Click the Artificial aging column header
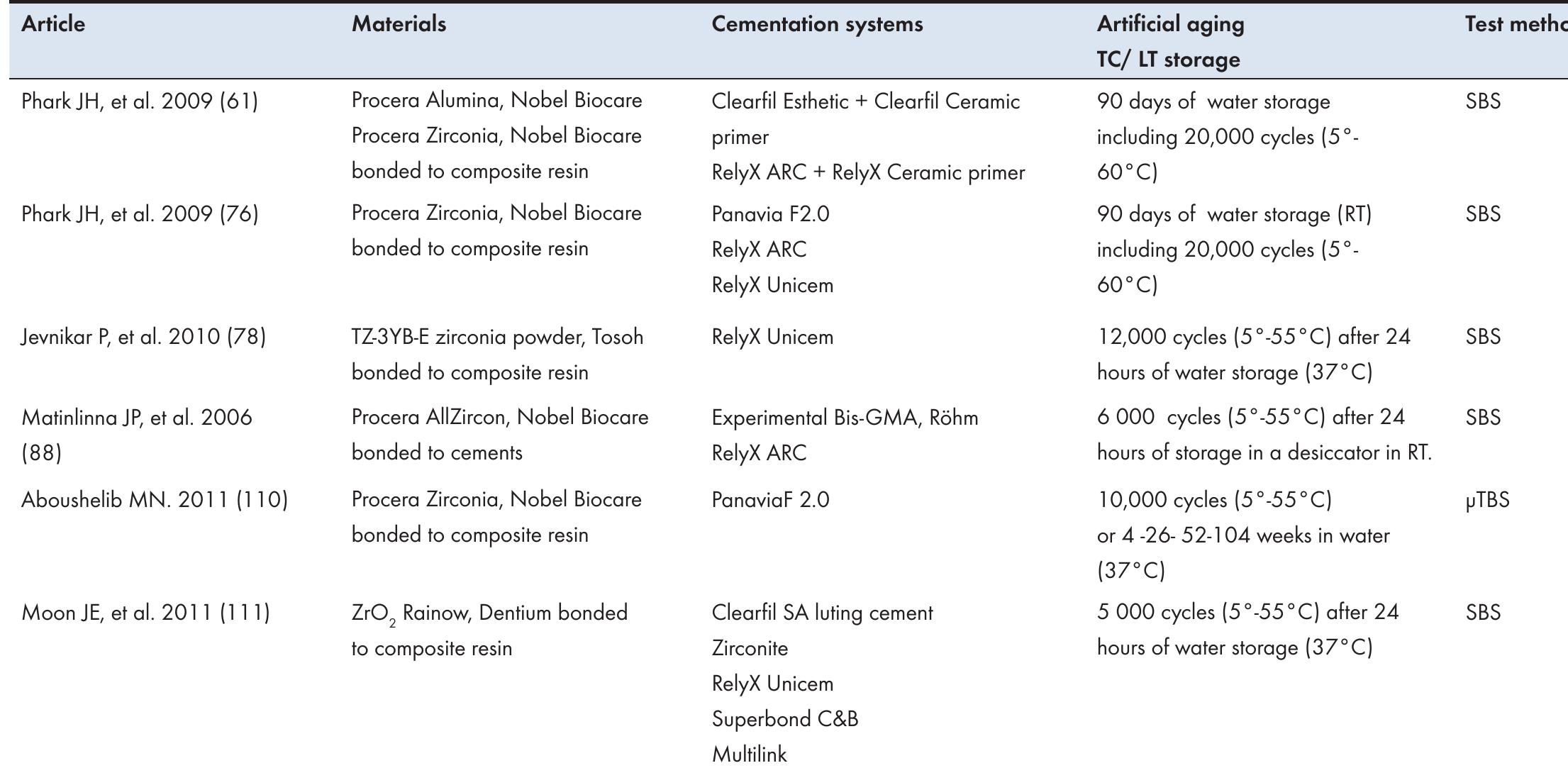 (x=1170, y=24)
